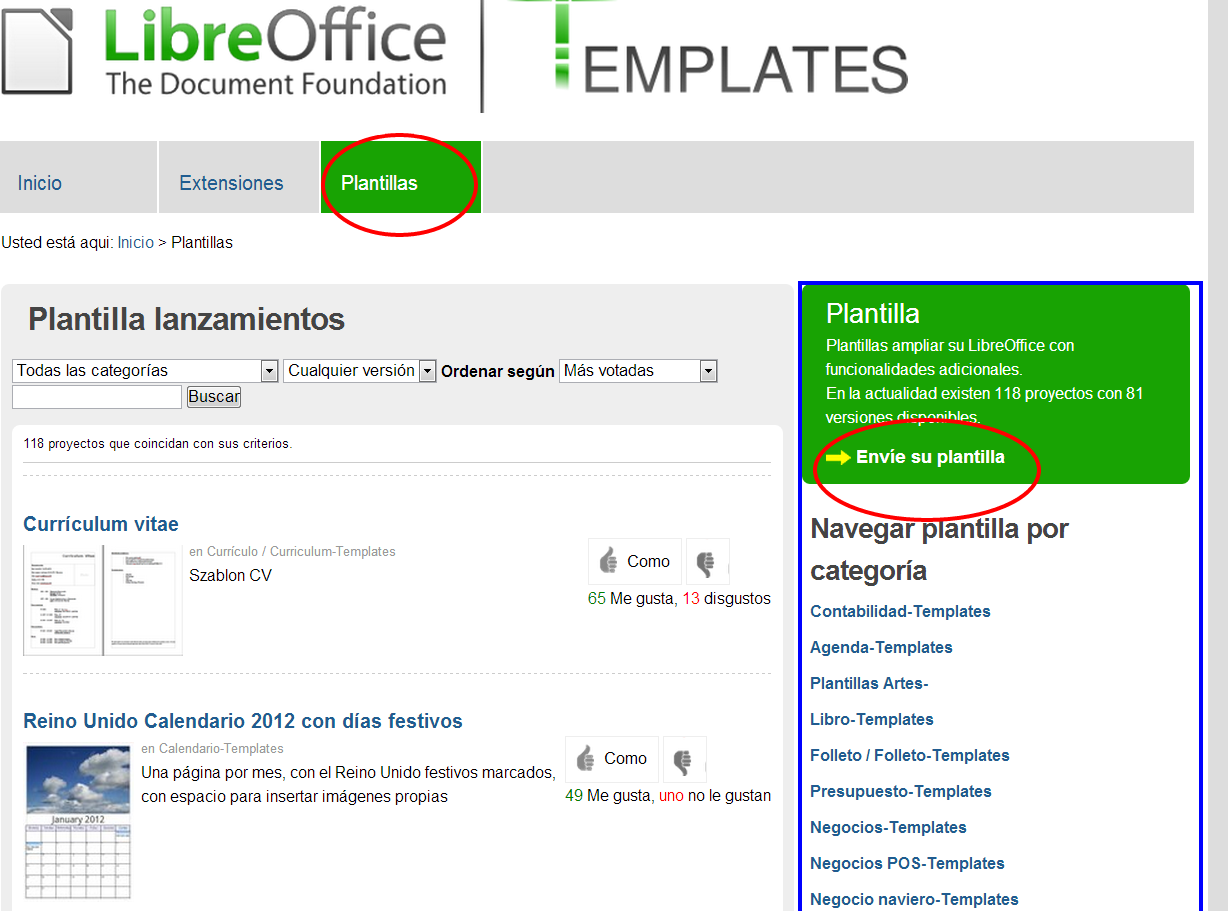Open Cualquier versión dropdown
This screenshot has width=1228, height=911.
pyautogui.click(x=360, y=371)
